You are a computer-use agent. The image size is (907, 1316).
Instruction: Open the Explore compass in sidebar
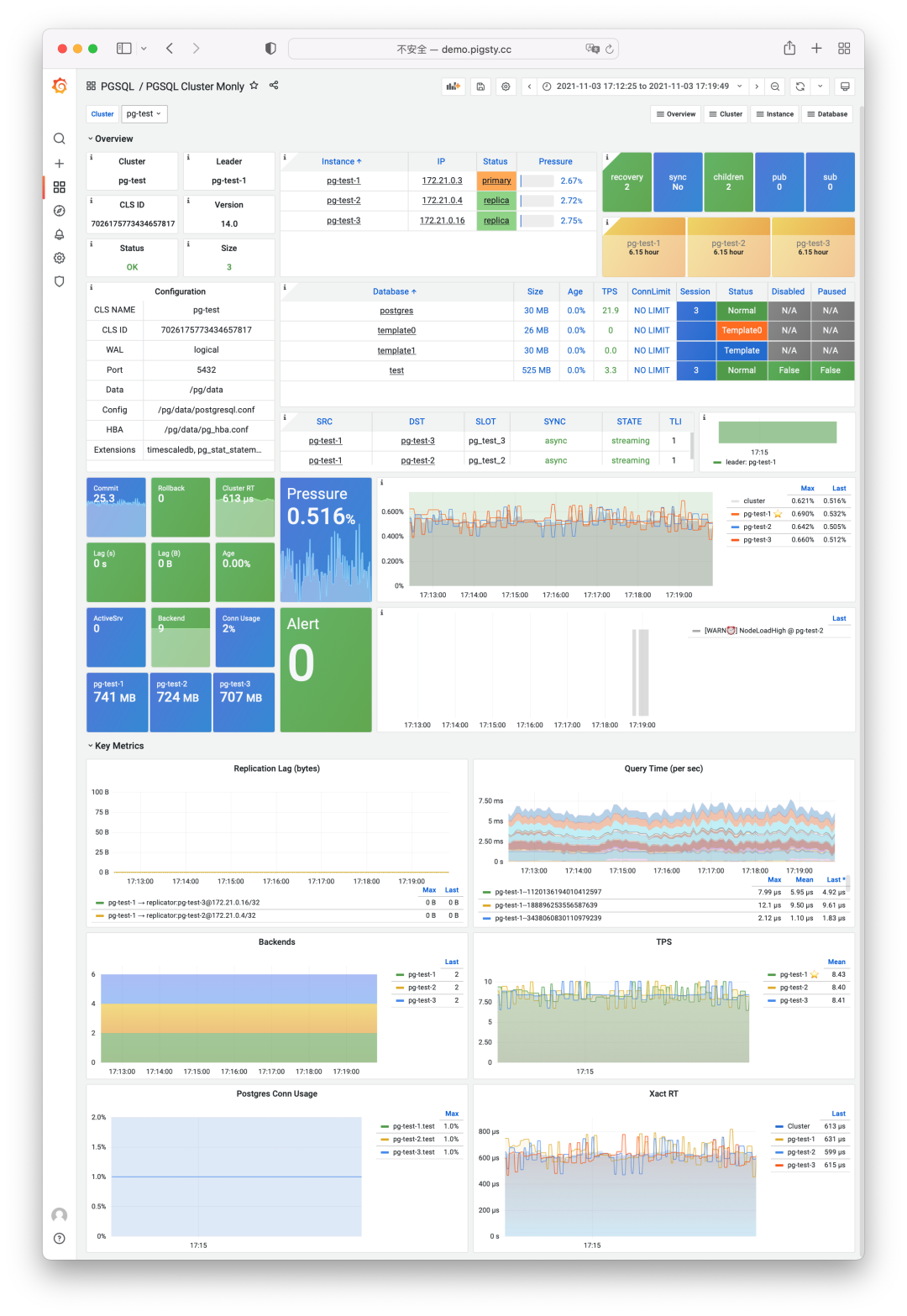pyautogui.click(x=59, y=211)
